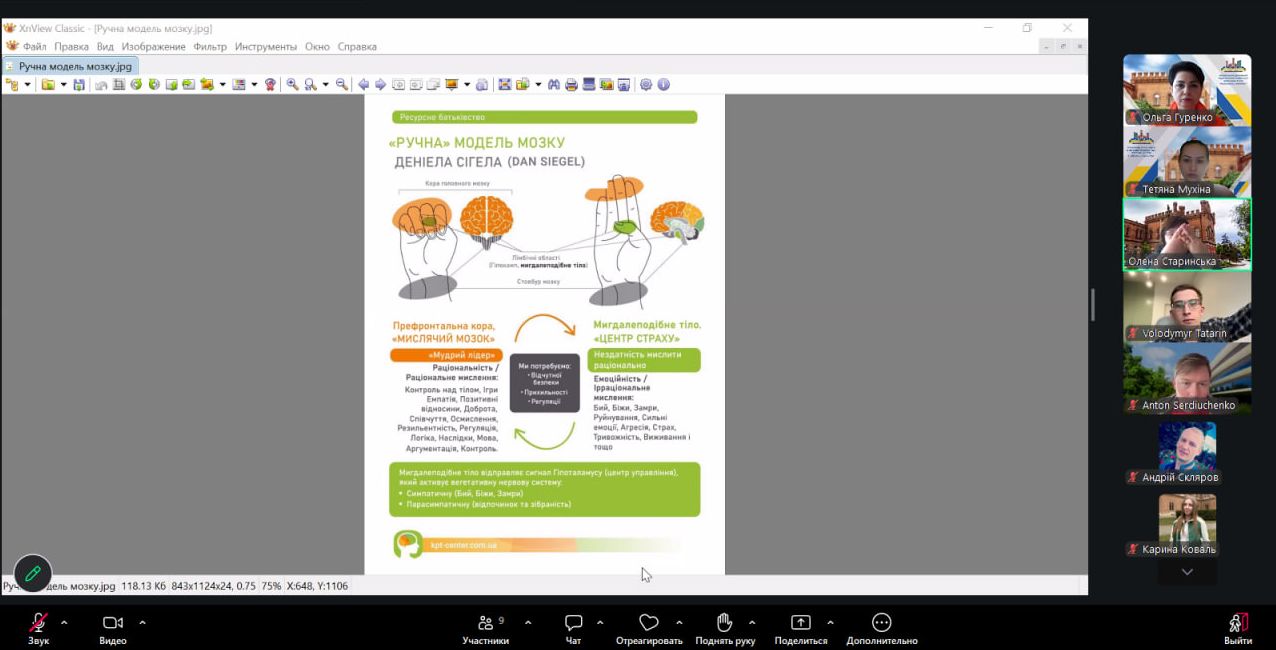Expand audio options arrow next to Звук
This screenshot has height=650, width=1276.
point(65,622)
